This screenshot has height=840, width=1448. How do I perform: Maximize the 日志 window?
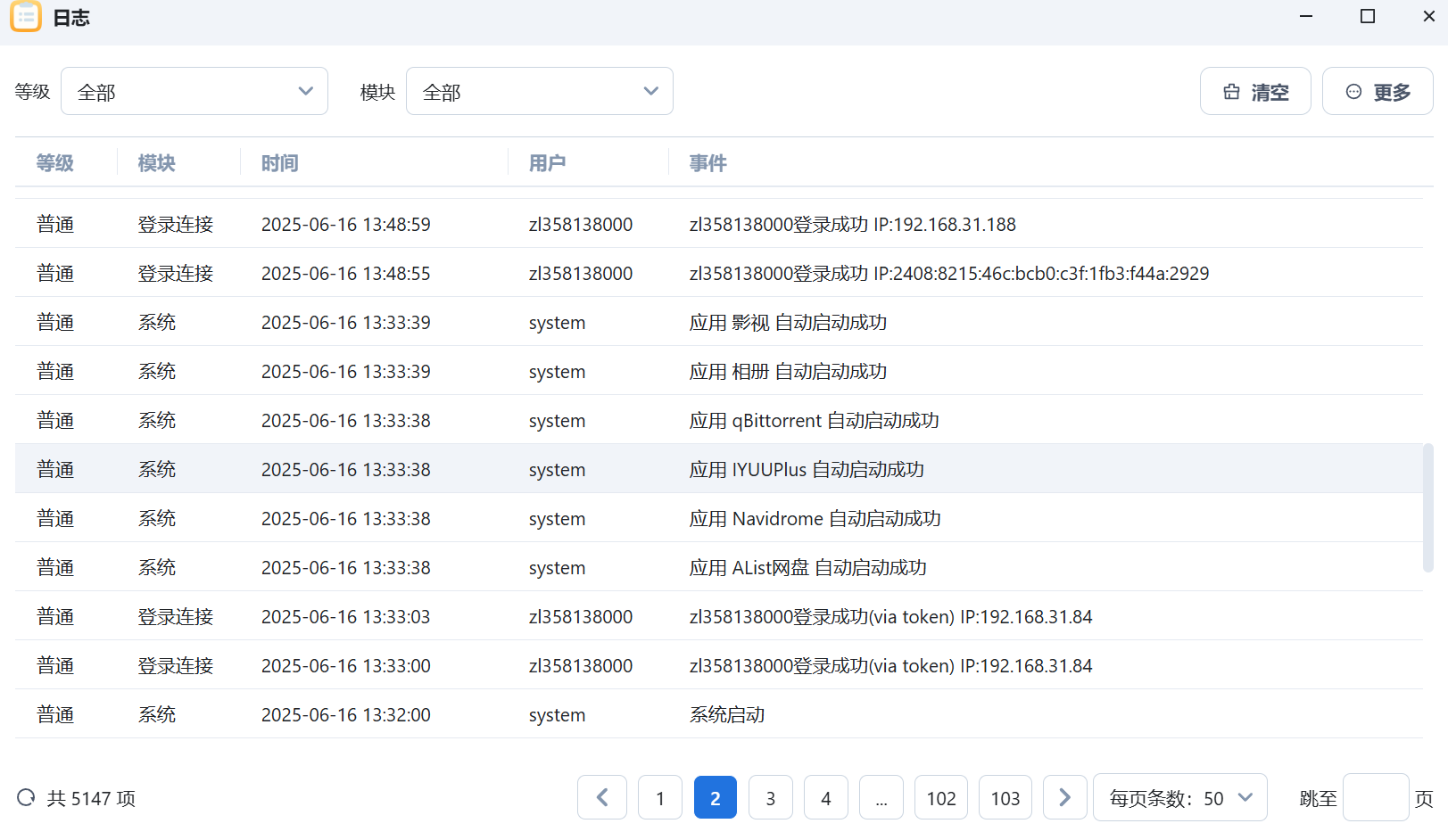point(1368,16)
